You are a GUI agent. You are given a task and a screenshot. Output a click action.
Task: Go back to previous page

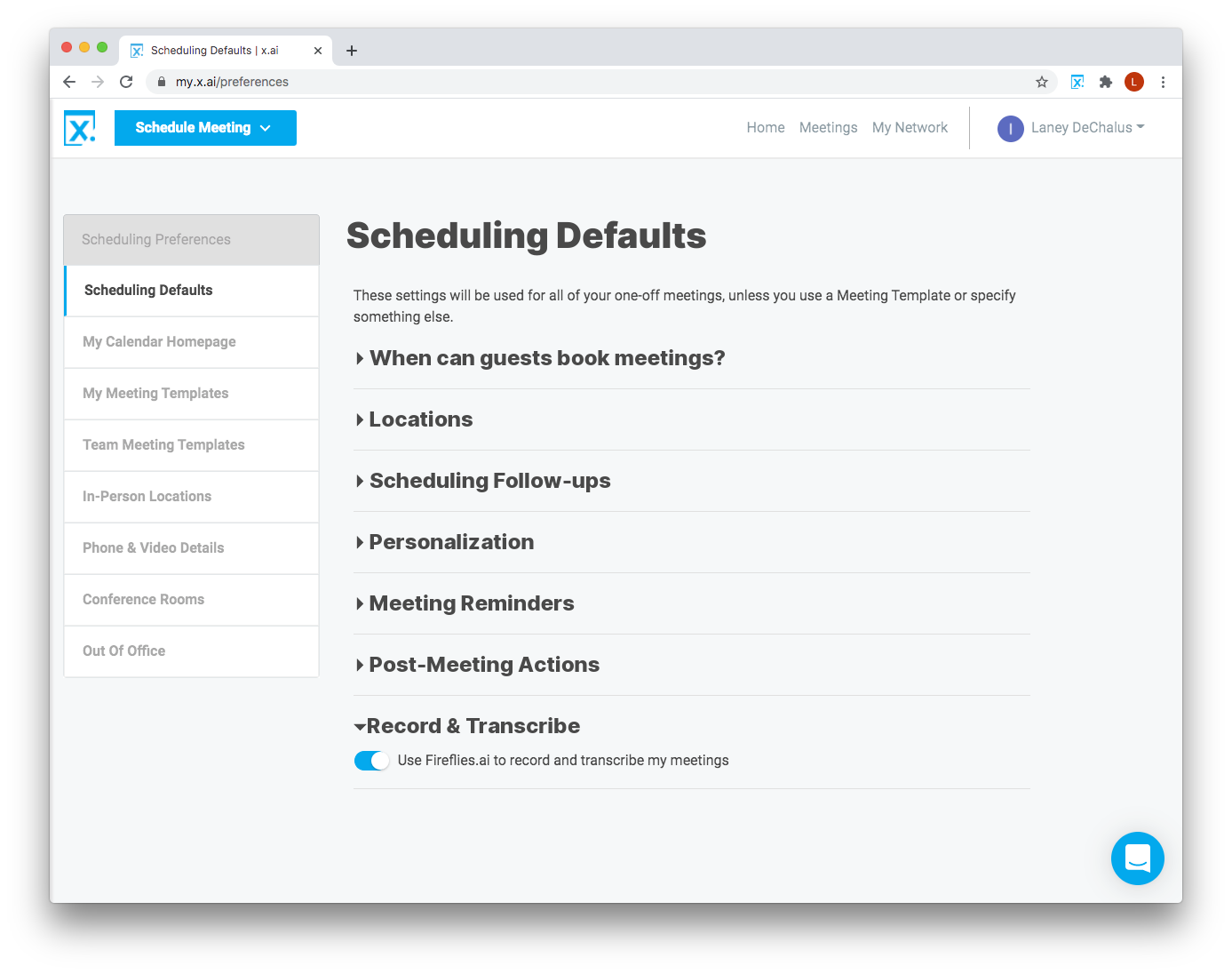69,82
